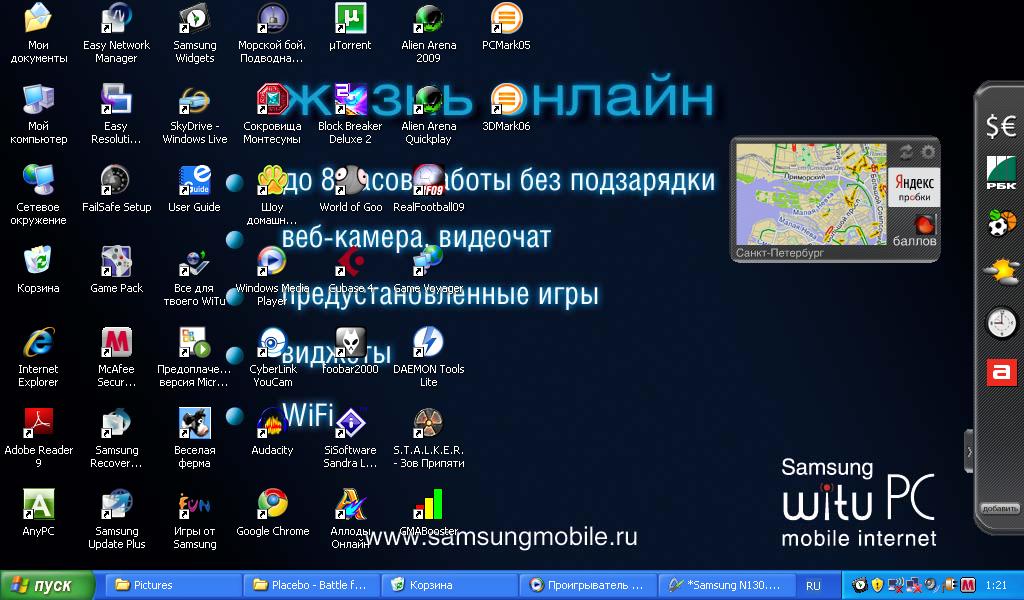Open RU language indicator

click(x=813, y=586)
